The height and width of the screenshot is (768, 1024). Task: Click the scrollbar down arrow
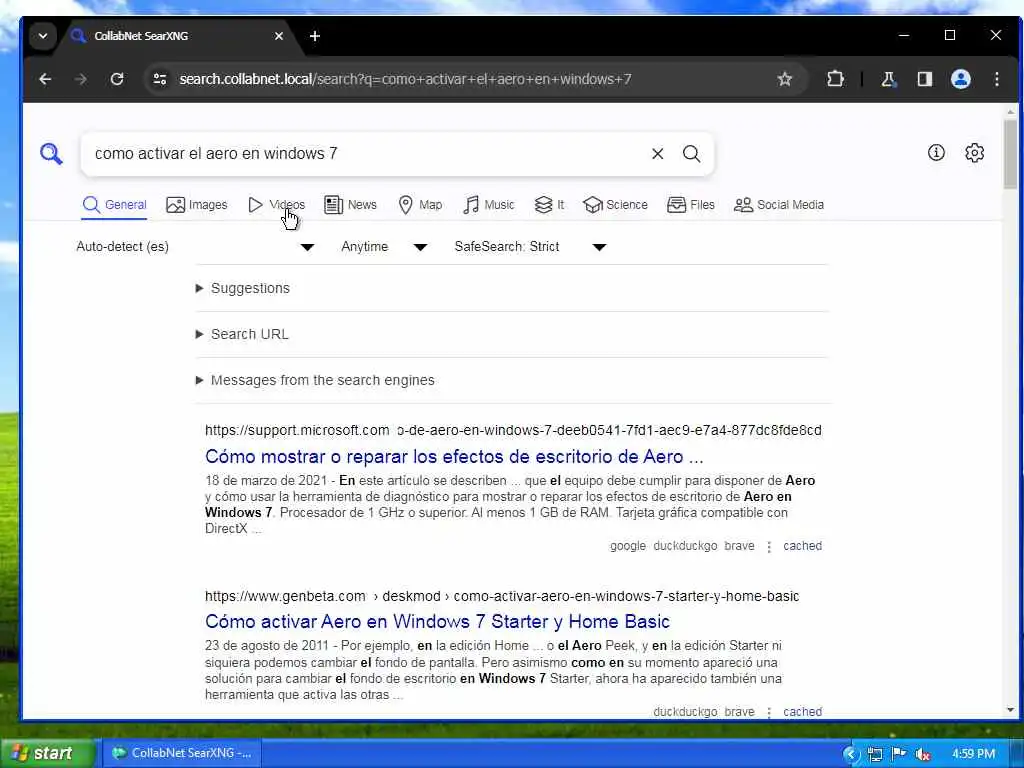(1010, 710)
